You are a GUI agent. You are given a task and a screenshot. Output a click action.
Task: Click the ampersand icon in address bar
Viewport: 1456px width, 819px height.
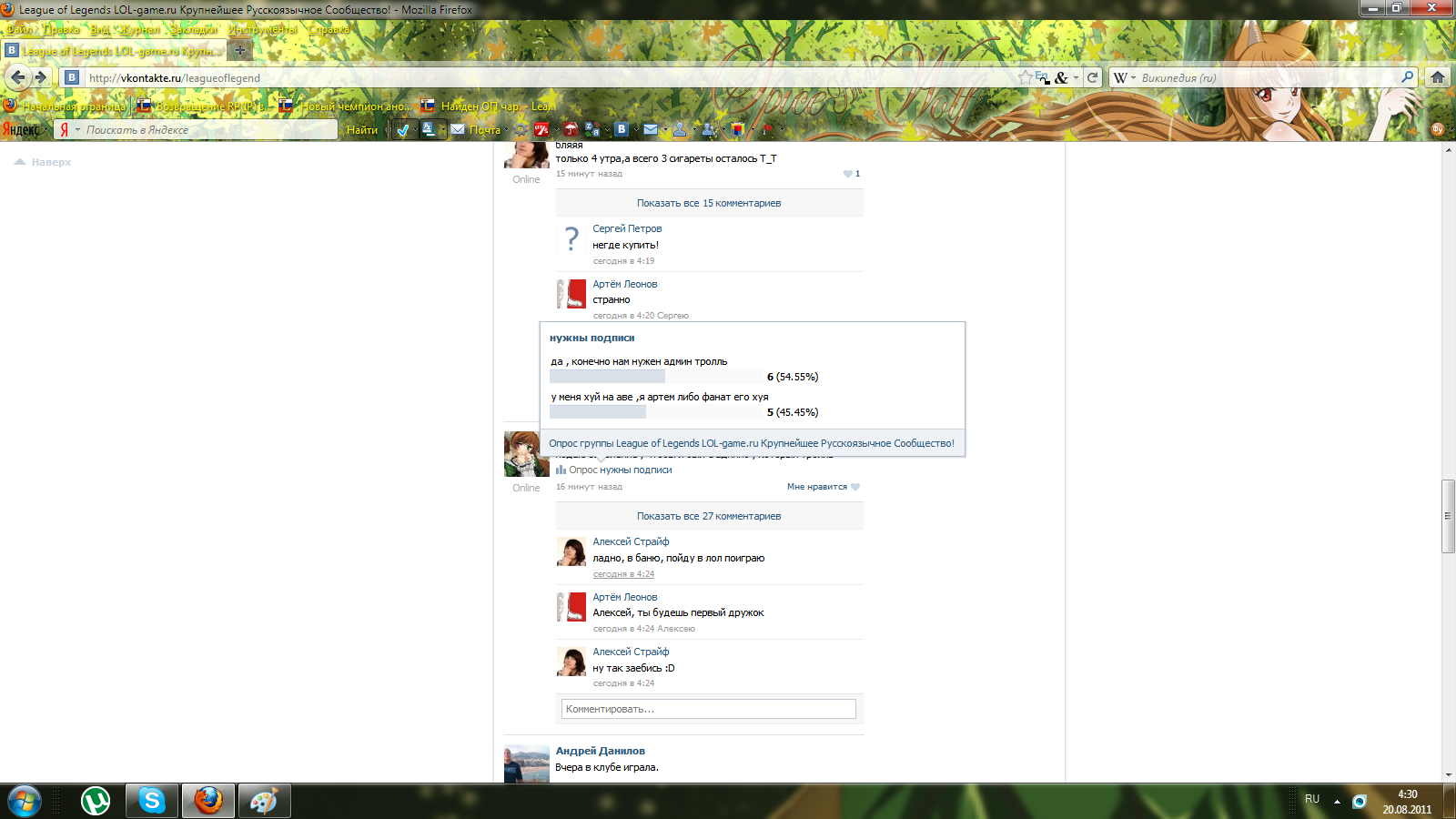pyautogui.click(x=1061, y=77)
